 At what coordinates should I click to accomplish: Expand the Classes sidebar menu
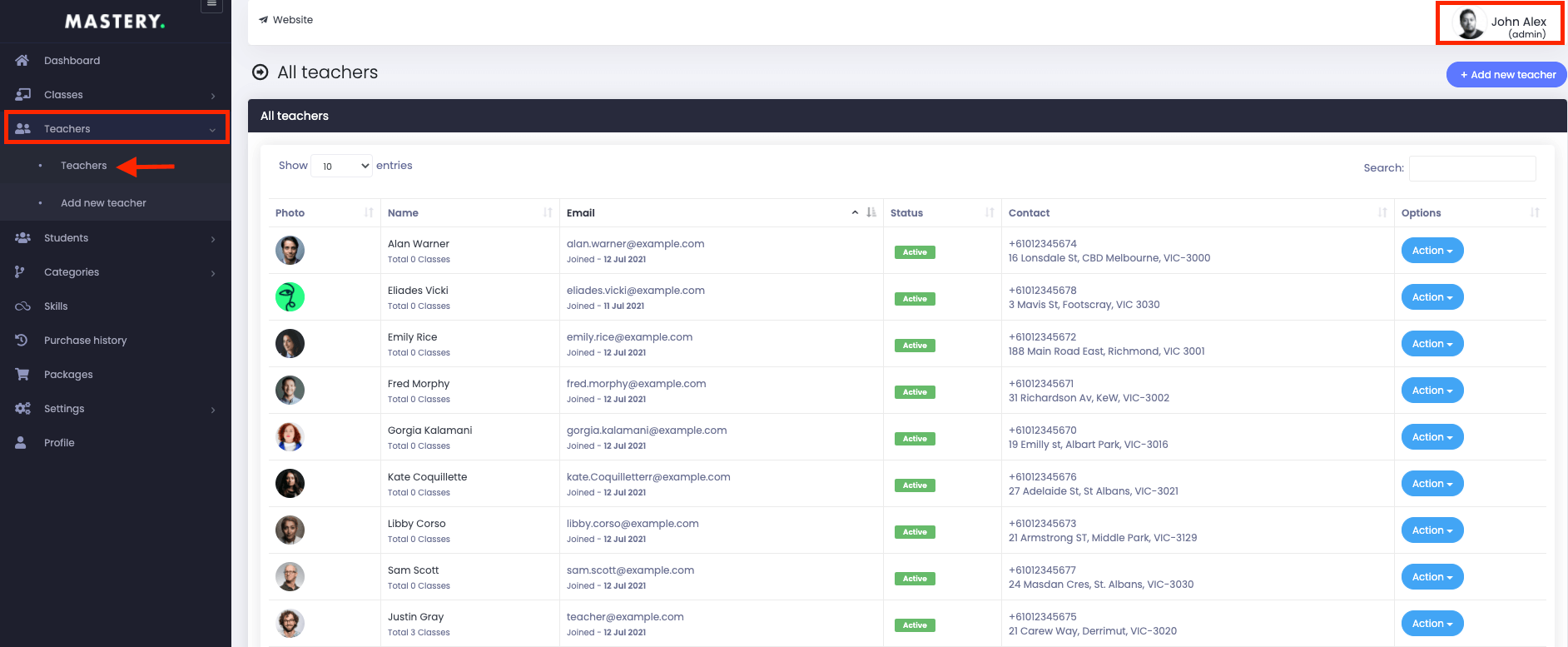[x=213, y=96]
